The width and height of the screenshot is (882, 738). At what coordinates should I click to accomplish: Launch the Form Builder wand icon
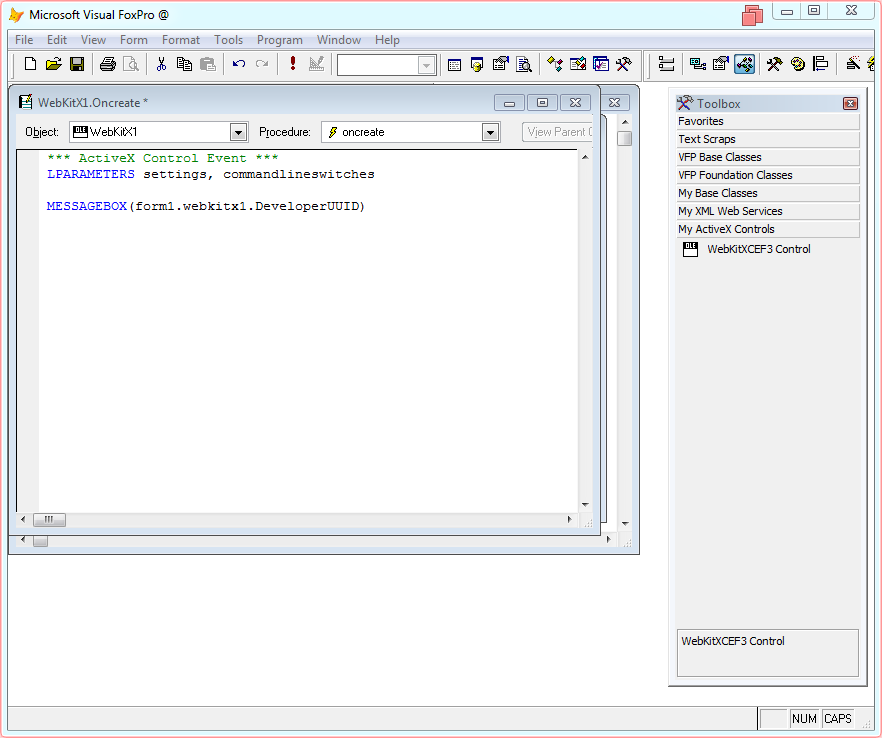click(853, 64)
